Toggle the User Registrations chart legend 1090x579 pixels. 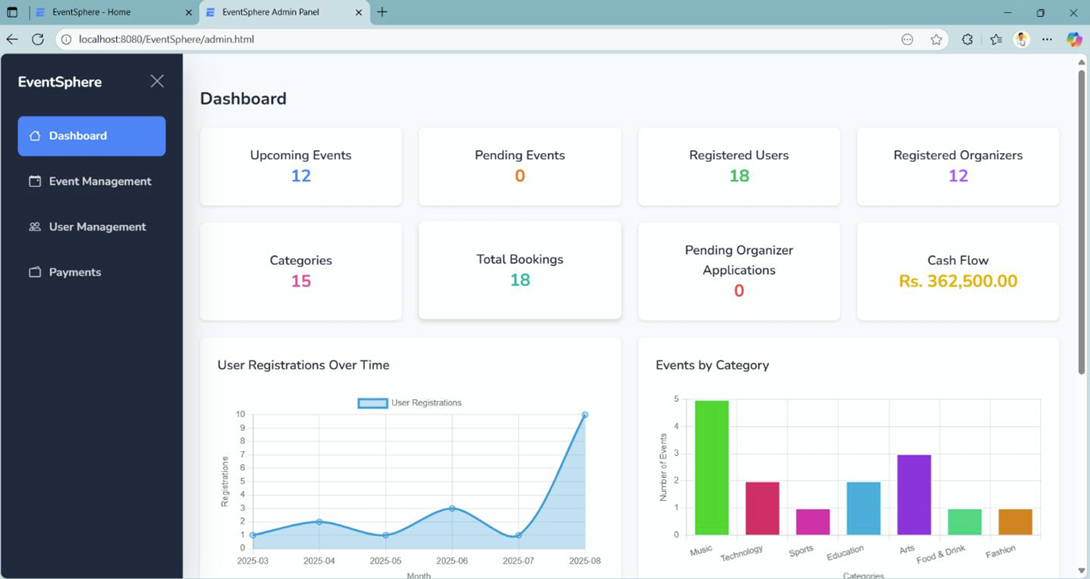[x=410, y=403]
